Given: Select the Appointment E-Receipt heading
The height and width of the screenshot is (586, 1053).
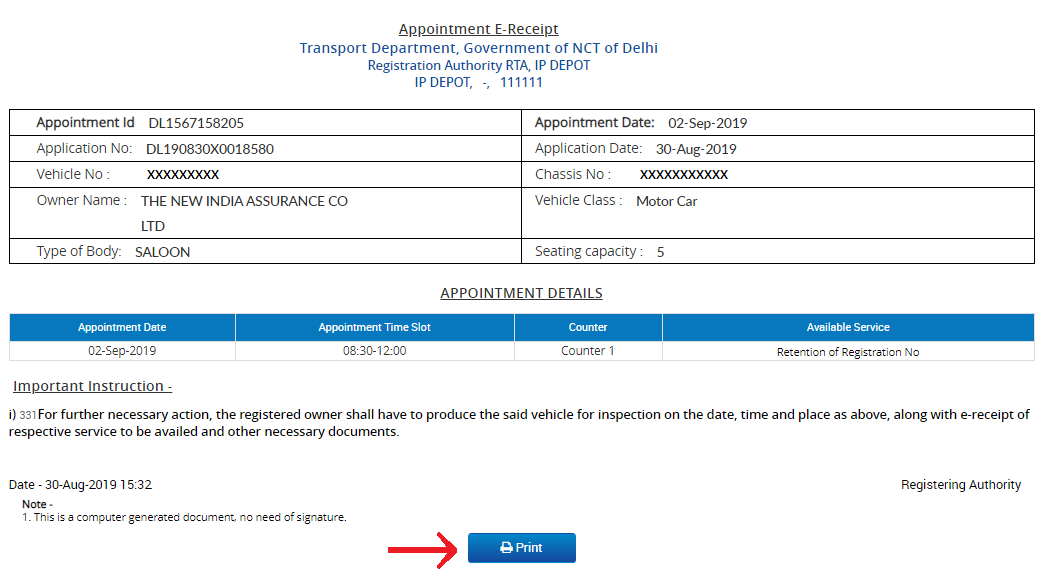Looking at the screenshot, I should (x=478, y=29).
